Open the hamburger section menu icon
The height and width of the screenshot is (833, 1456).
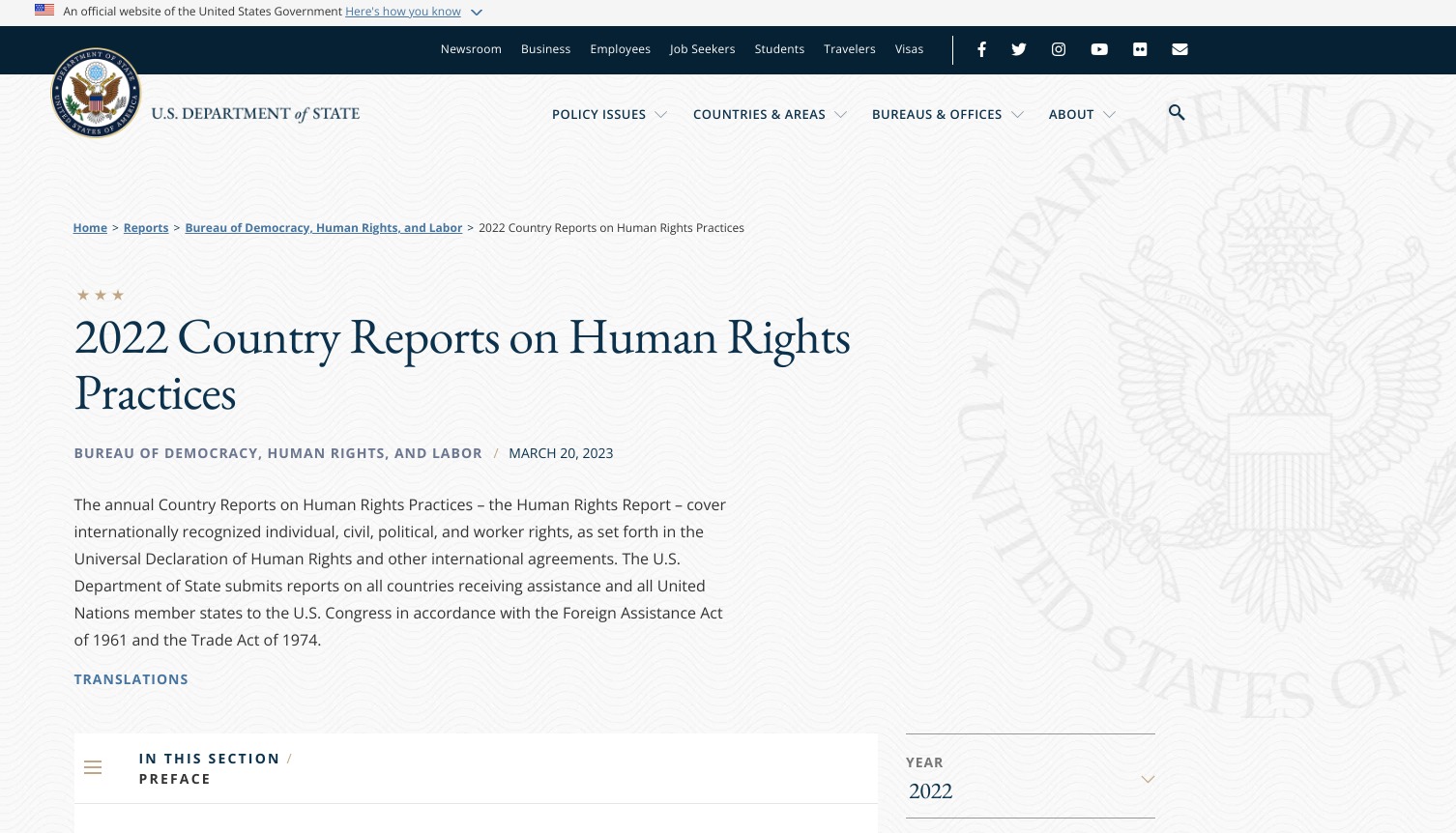click(x=93, y=767)
